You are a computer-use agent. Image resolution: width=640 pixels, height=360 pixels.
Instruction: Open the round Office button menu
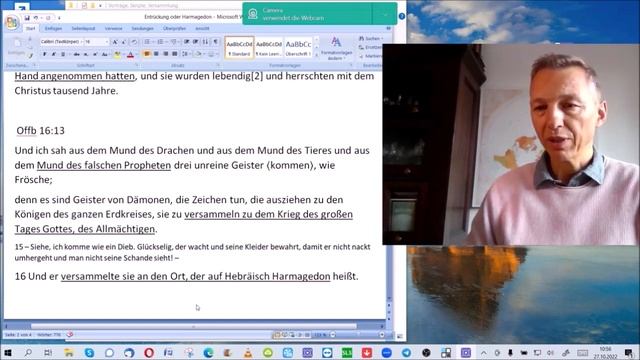[x=12, y=22]
